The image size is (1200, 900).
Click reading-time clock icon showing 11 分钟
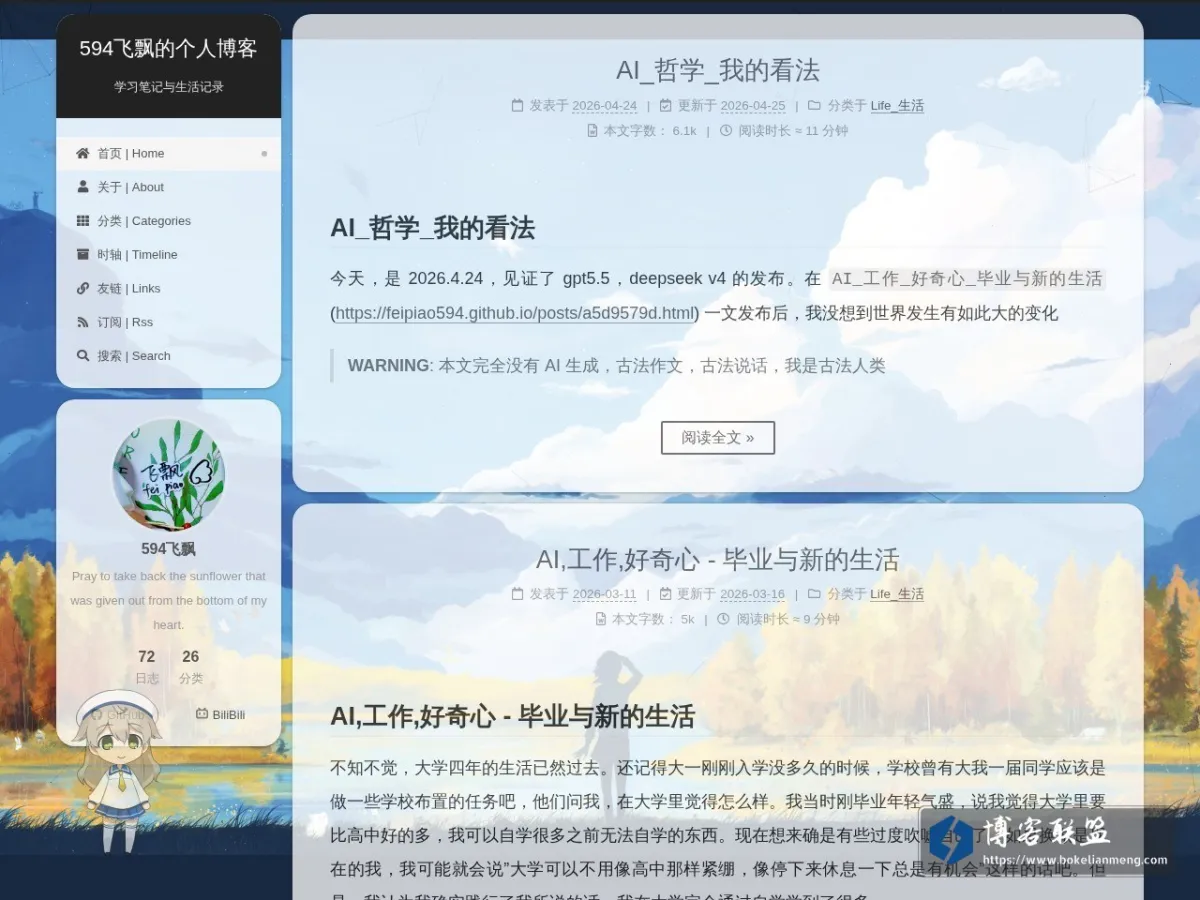[x=726, y=130]
